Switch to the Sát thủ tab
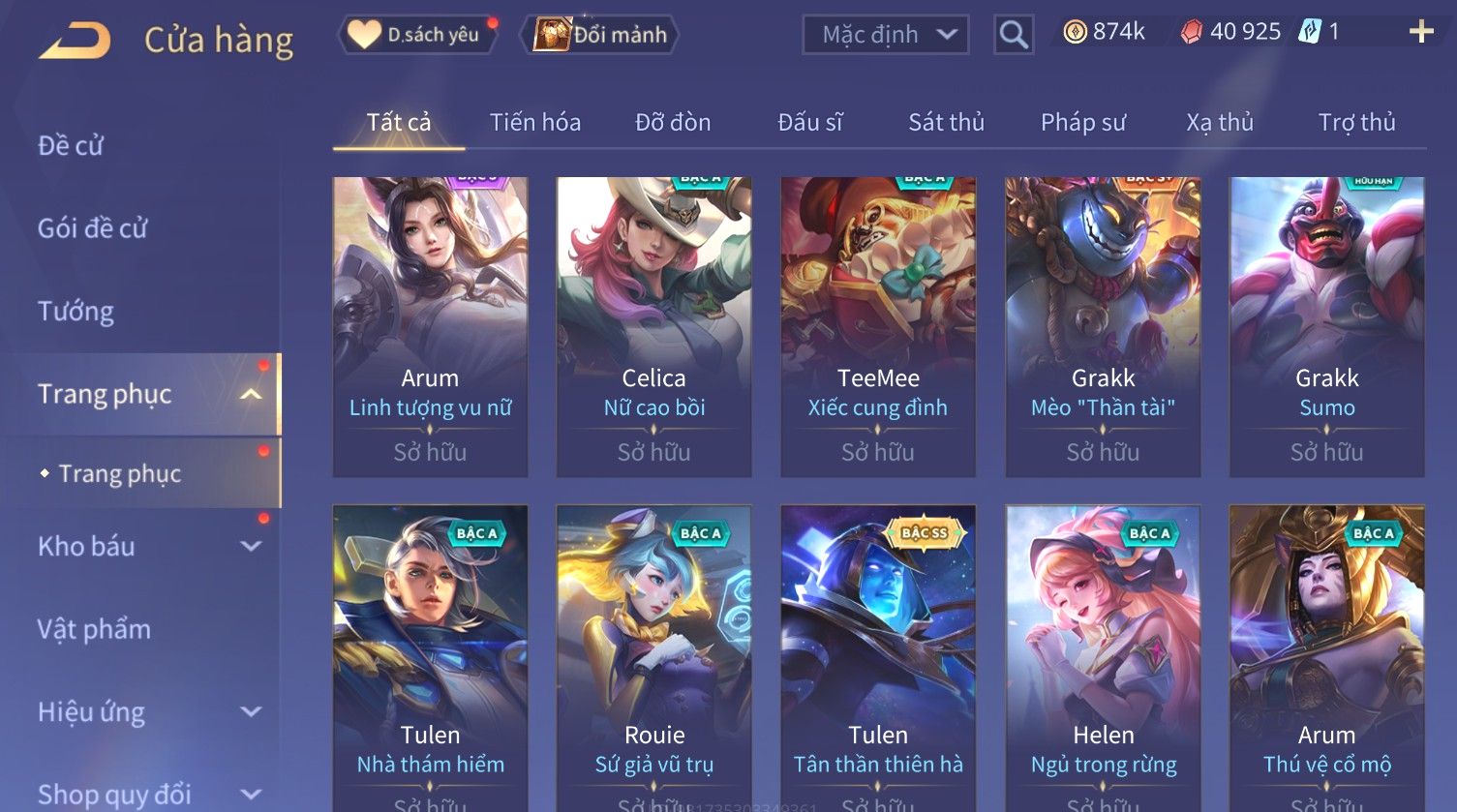 pyautogui.click(x=946, y=122)
